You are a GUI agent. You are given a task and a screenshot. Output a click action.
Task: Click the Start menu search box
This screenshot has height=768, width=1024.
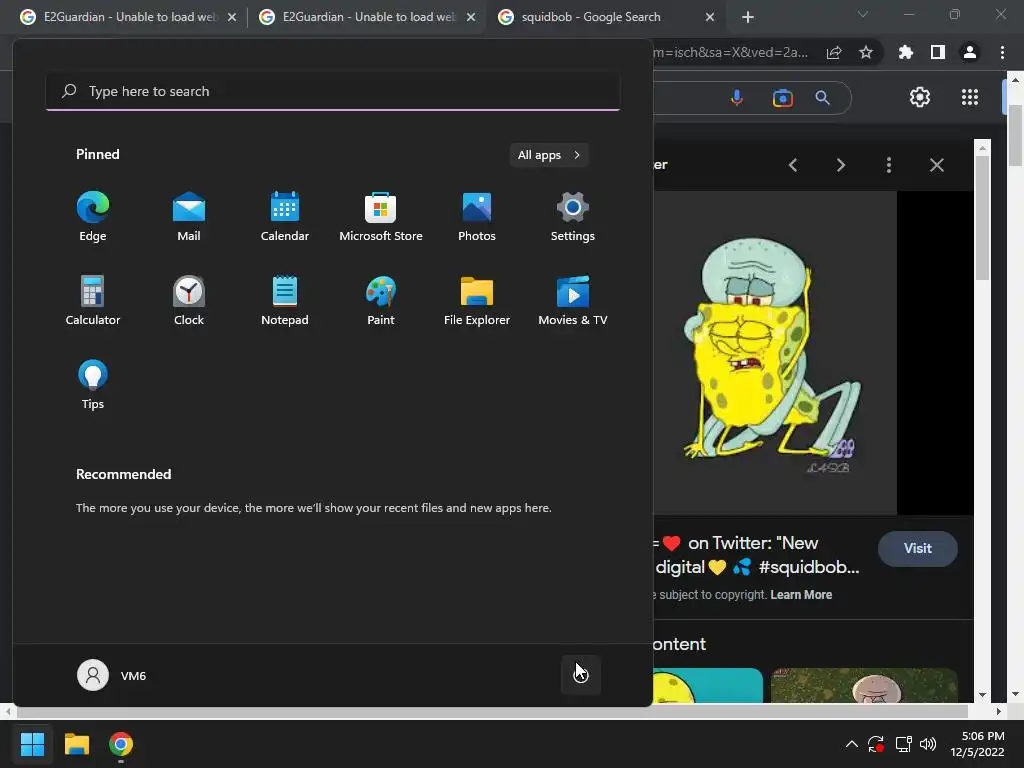pyautogui.click(x=333, y=91)
